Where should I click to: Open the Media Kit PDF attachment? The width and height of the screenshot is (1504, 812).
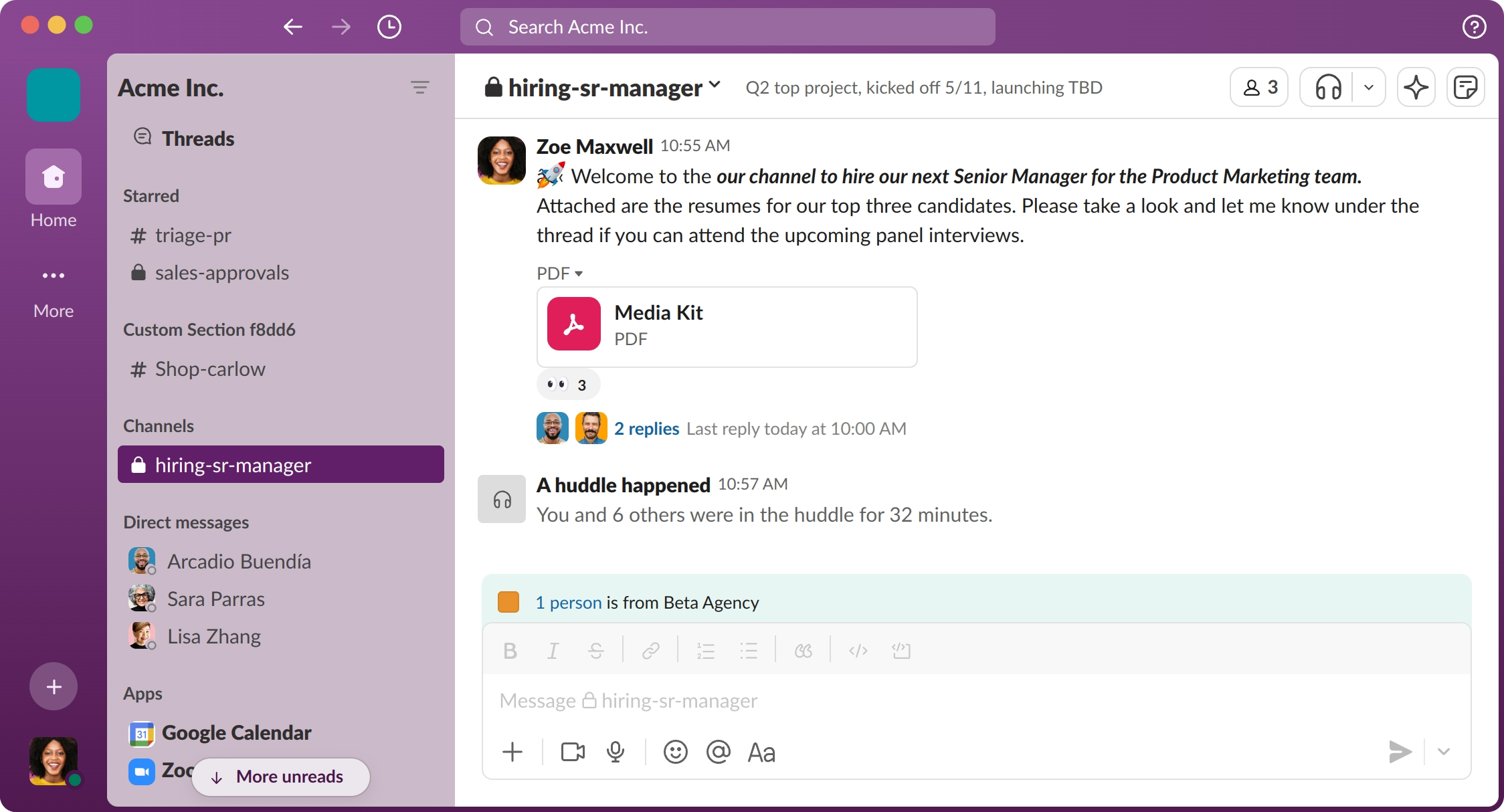tap(727, 327)
